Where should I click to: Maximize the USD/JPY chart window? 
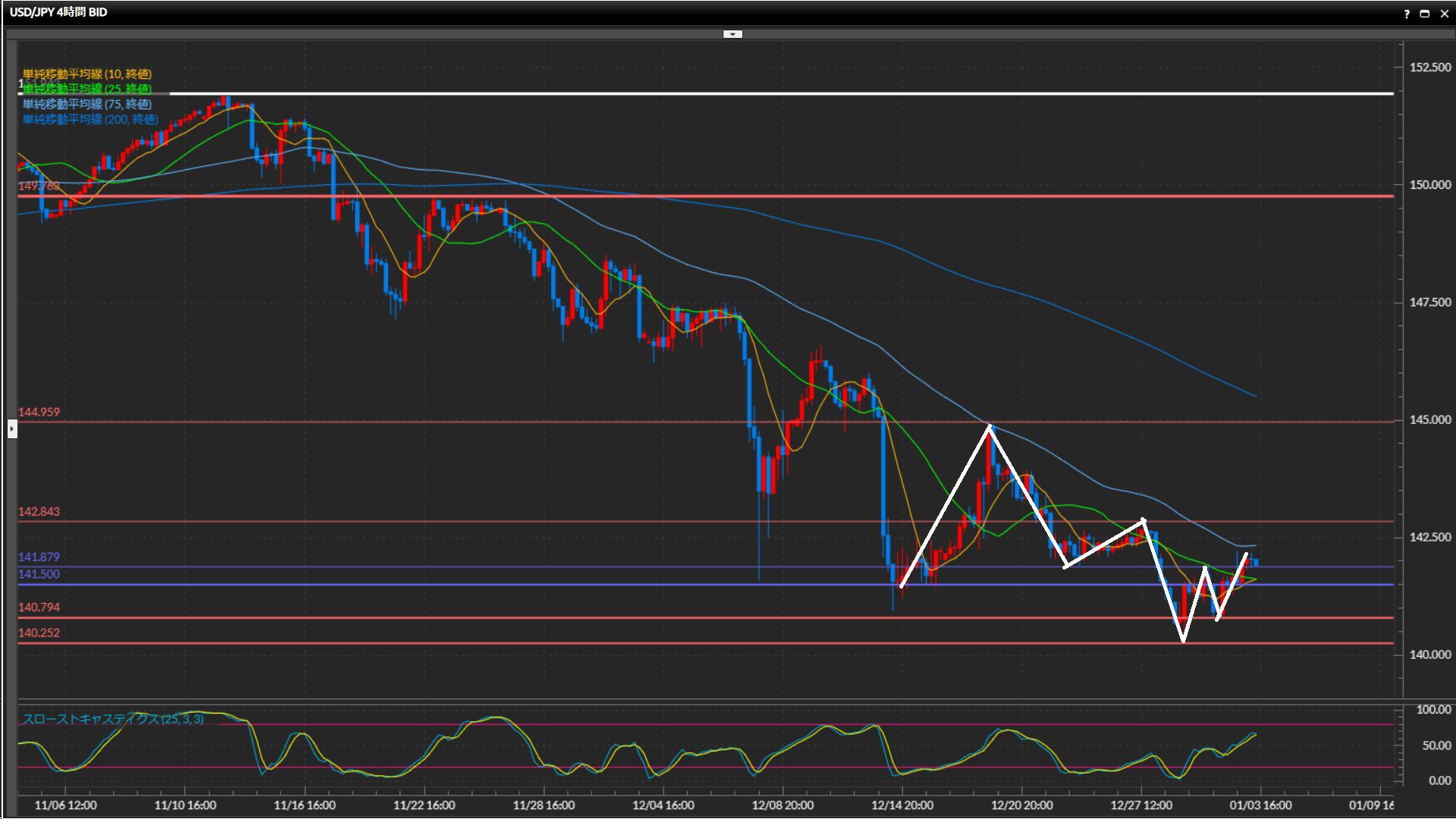point(1424,14)
